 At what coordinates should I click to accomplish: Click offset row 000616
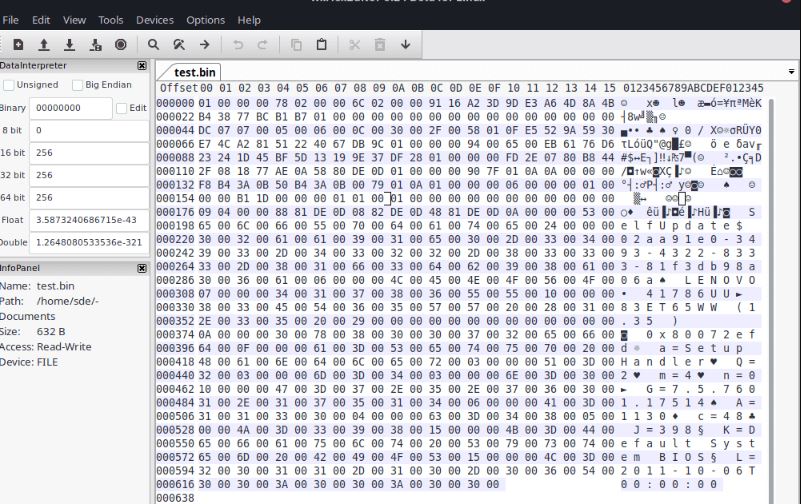click(175, 484)
